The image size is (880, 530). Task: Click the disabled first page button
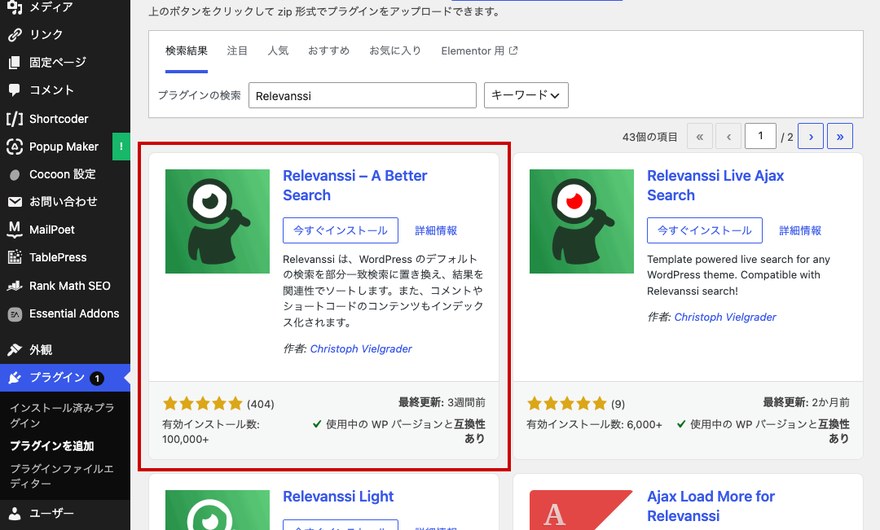pyautogui.click(x=700, y=136)
